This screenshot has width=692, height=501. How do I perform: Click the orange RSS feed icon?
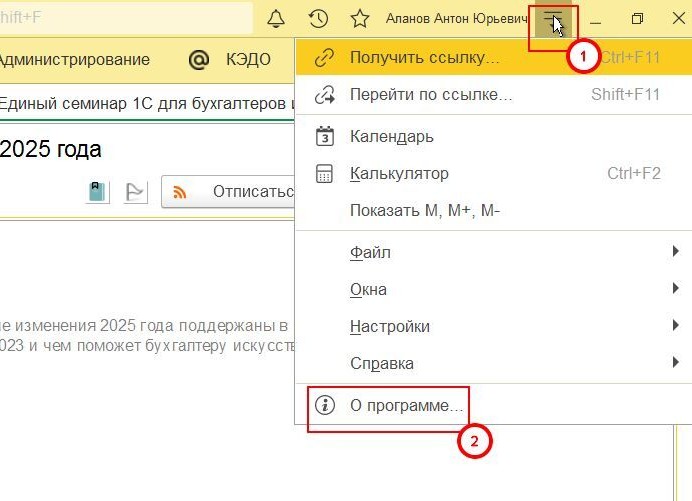coord(180,192)
